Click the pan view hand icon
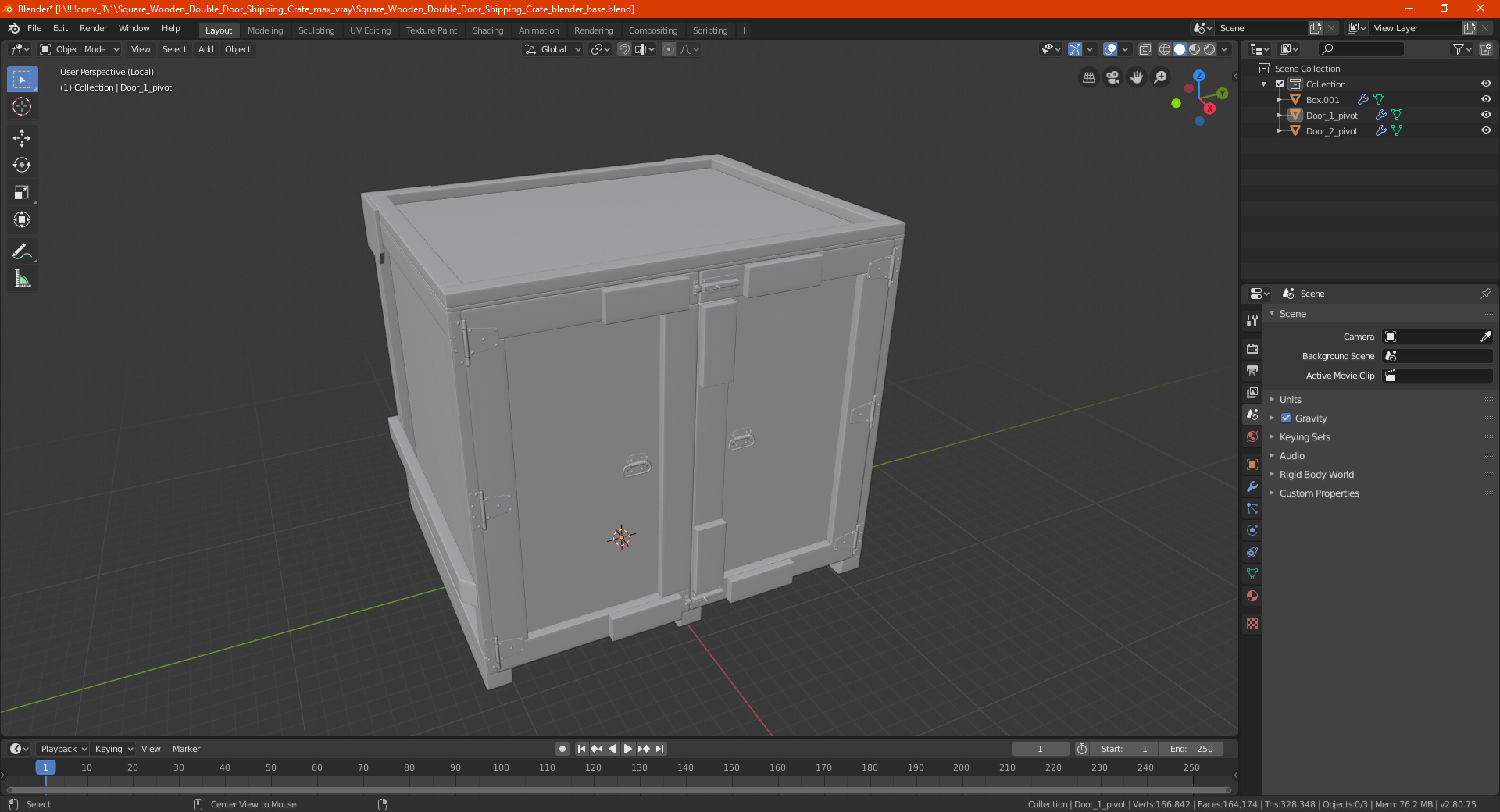Image resolution: width=1500 pixels, height=812 pixels. (1137, 77)
